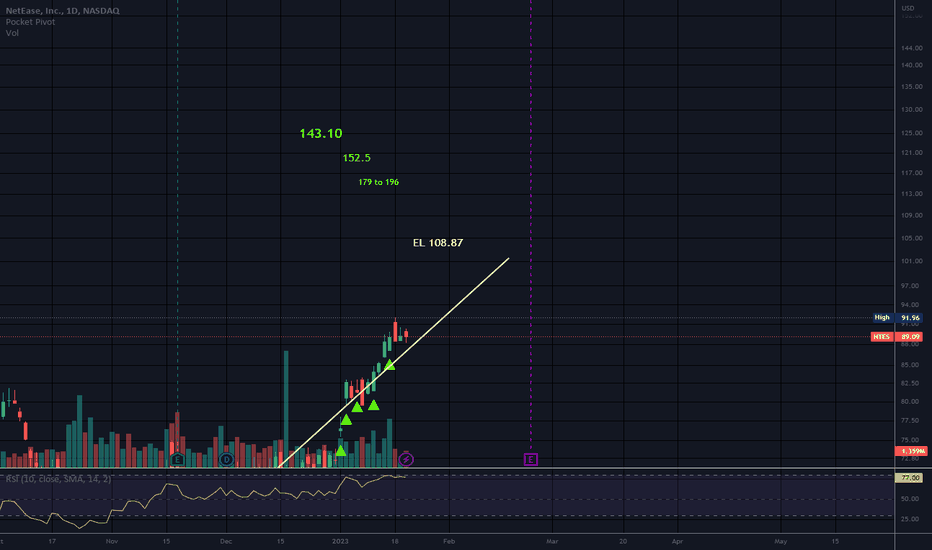The width and height of the screenshot is (932, 550).
Task: Click the dividend D marker icon
Action: [x=226, y=460]
